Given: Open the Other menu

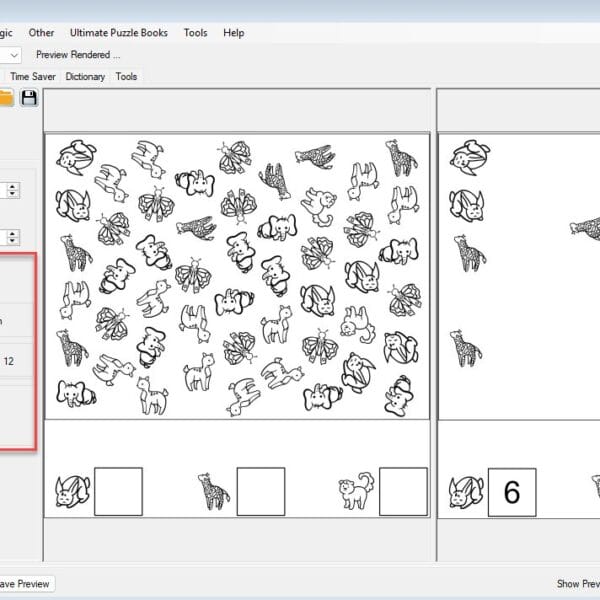Looking at the screenshot, I should [x=41, y=32].
